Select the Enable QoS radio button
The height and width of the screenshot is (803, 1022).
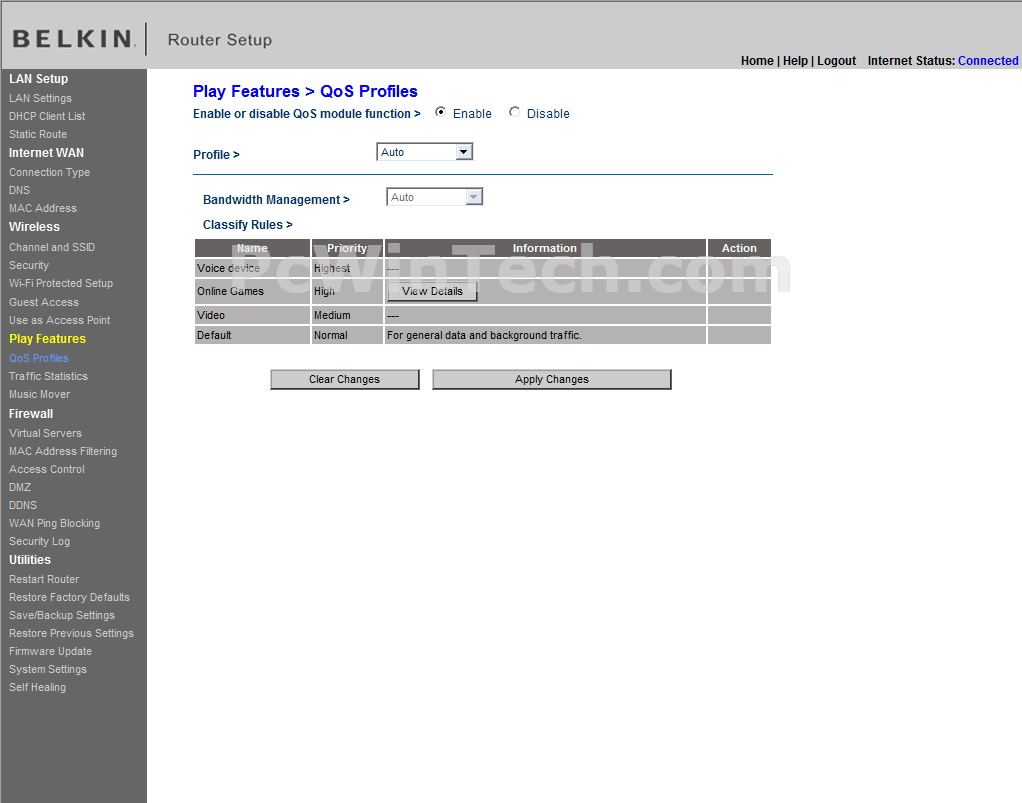(441, 112)
